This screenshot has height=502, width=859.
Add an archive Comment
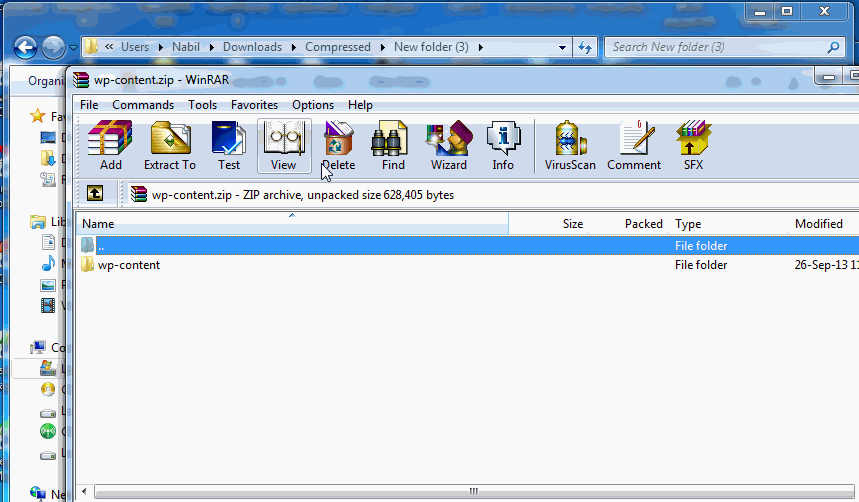point(634,145)
